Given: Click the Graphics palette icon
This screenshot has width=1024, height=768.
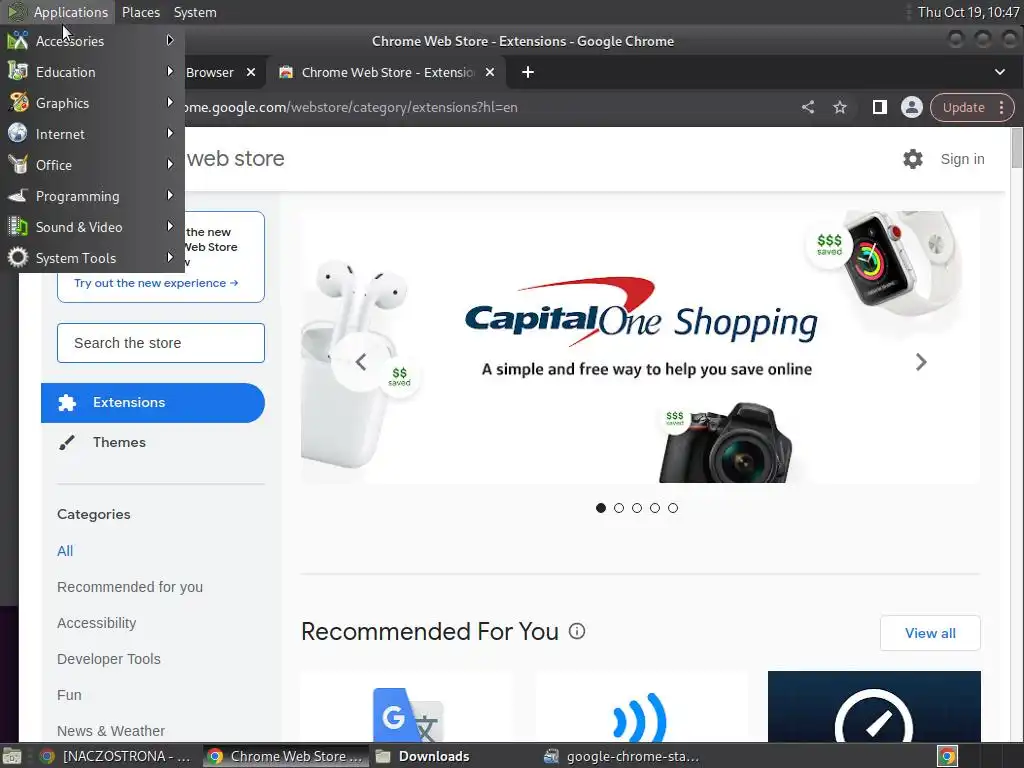Looking at the screenshot, I should coord(18,103).
